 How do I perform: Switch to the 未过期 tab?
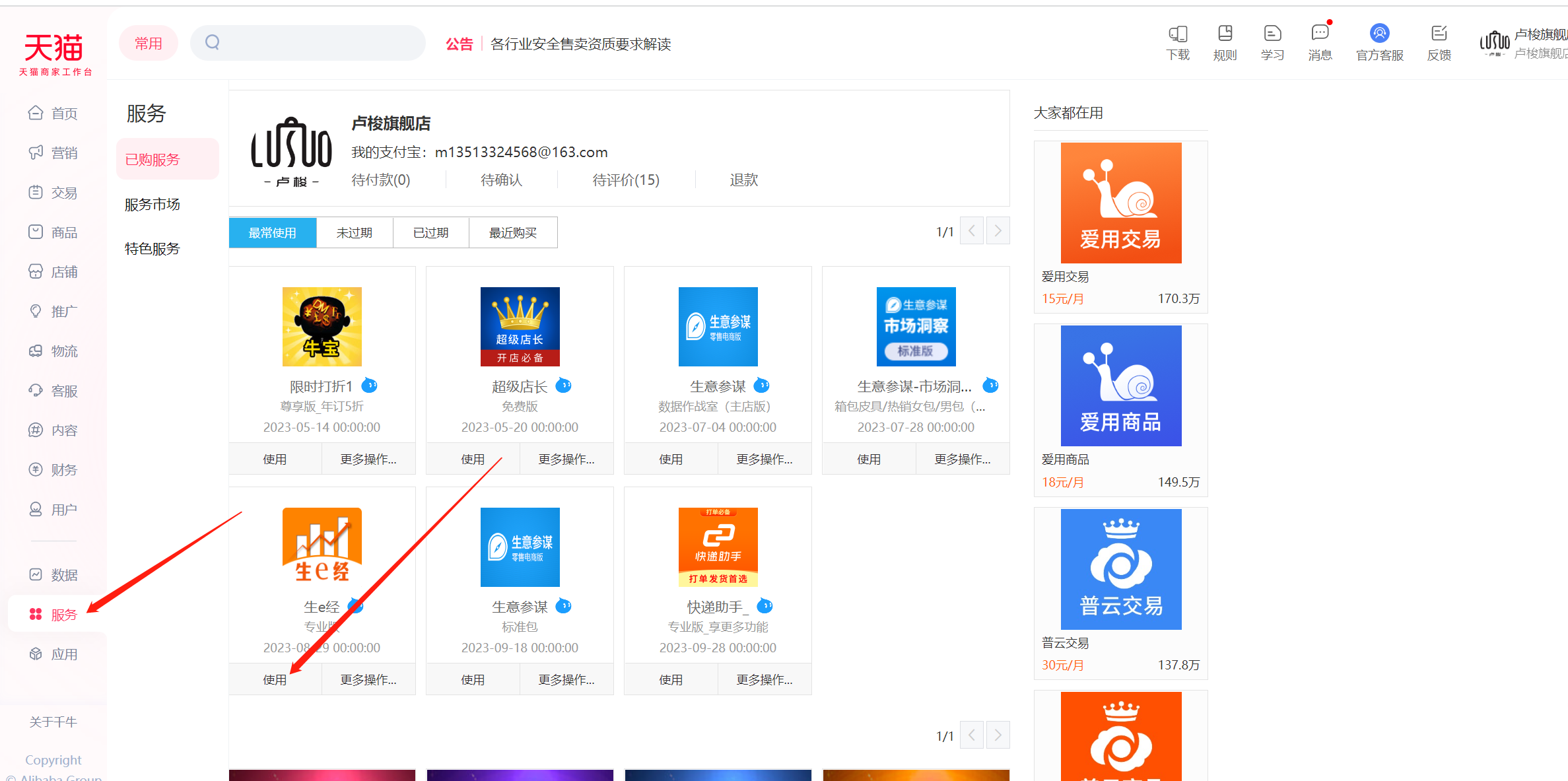coord(355,232)
